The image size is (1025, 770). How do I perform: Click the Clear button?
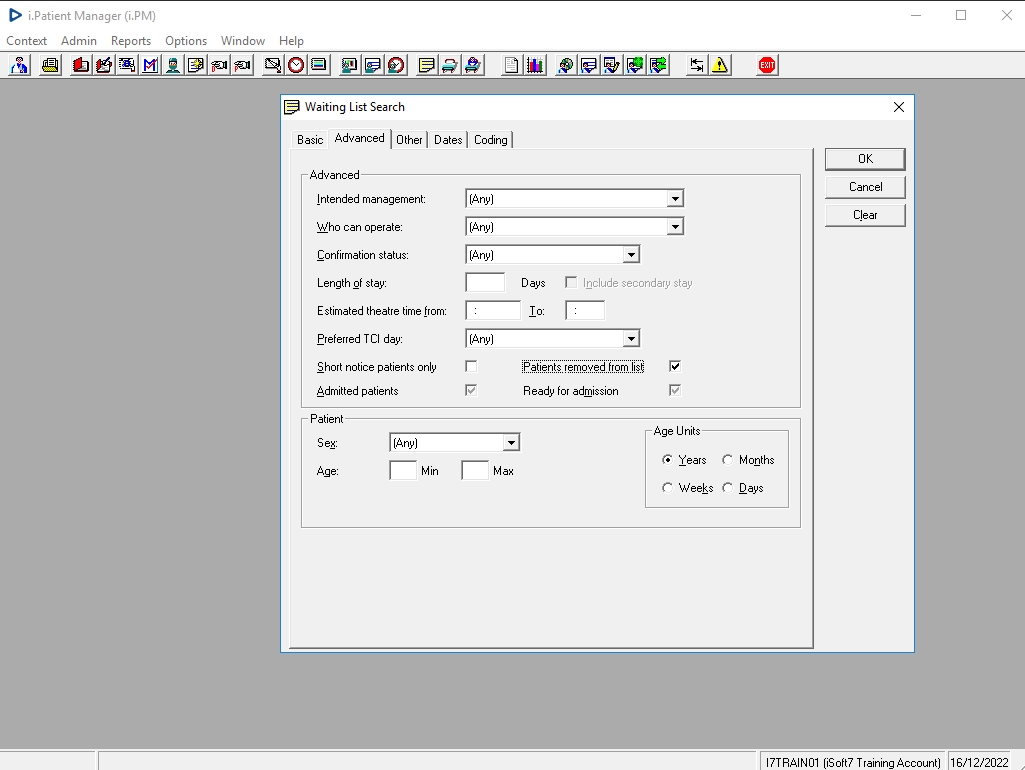(865, 215)
